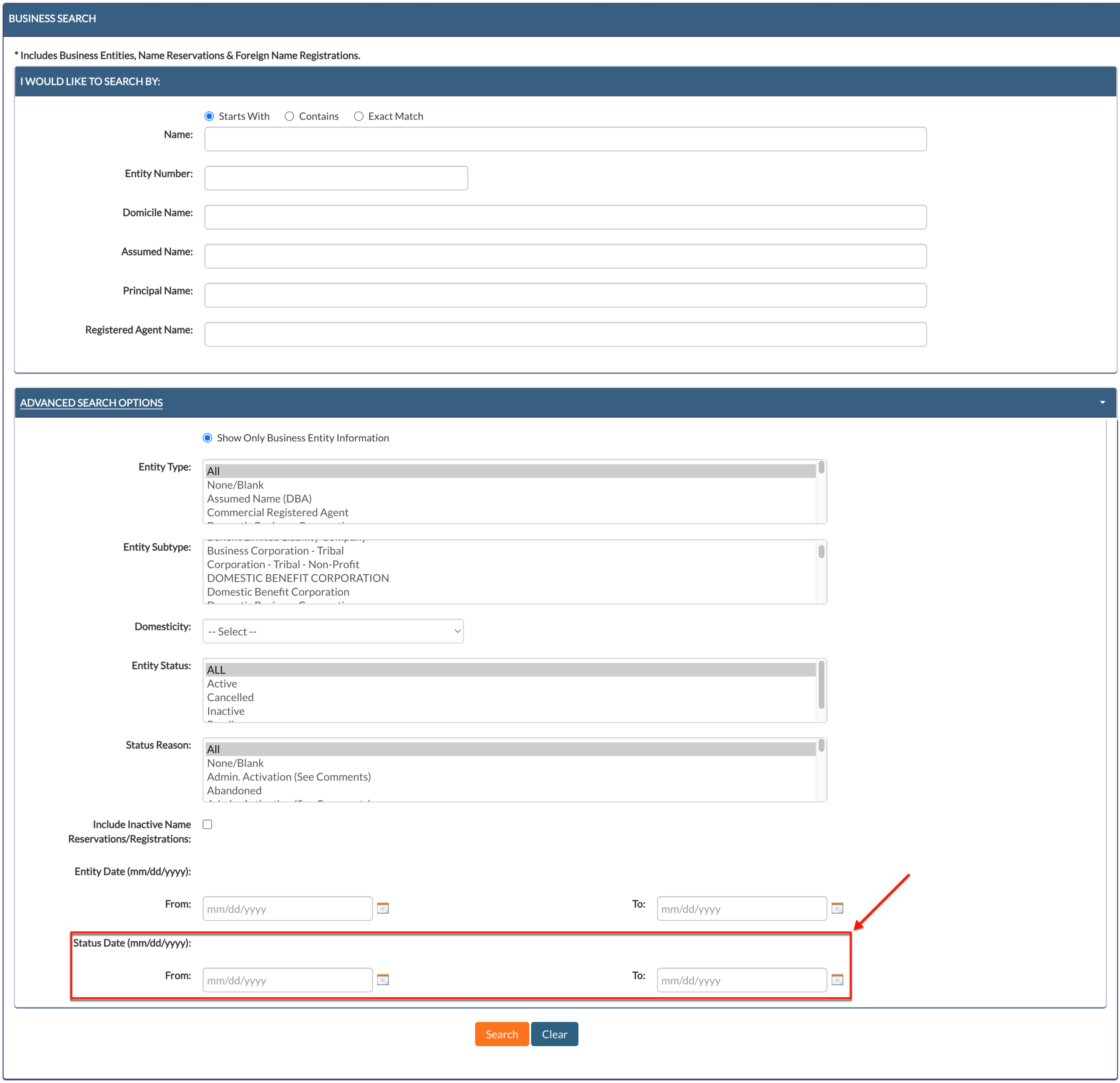
Task: Select ALL in Entity Status list
Action: click(510, 670)
